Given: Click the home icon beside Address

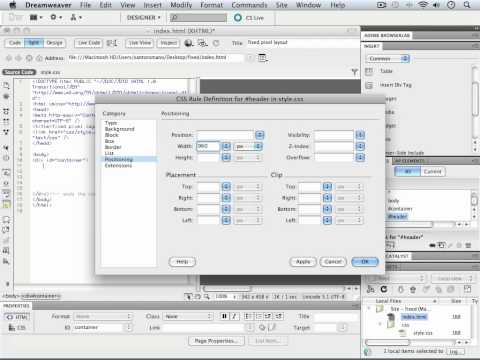Looking at the screenshot, I should (x=39, y=58).
